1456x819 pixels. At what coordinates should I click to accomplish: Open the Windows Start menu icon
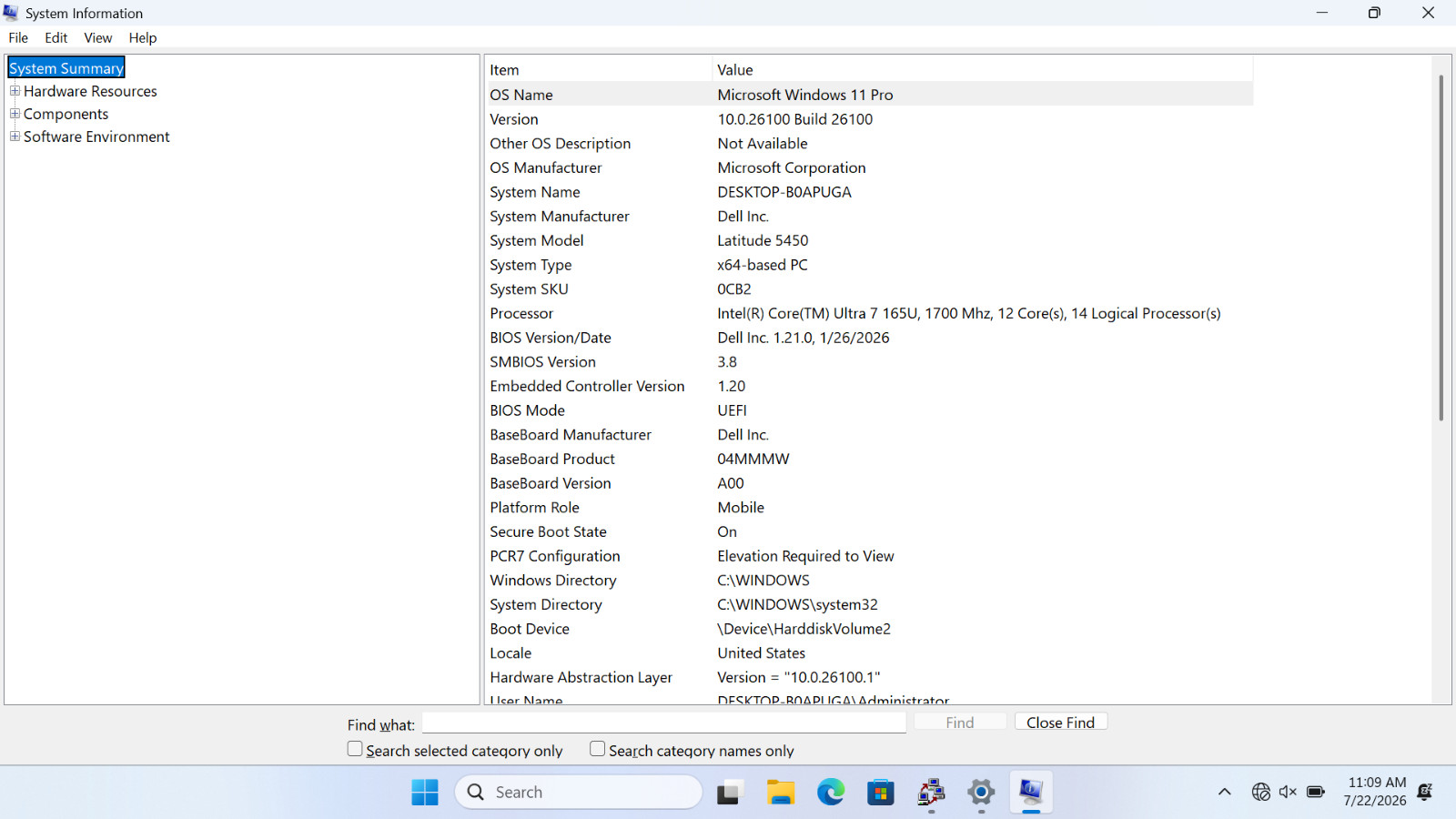(424, 793)
